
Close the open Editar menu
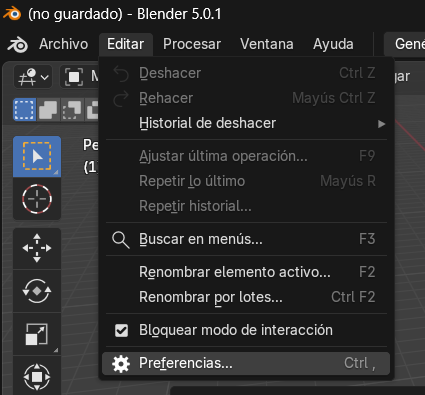coord(126,44)
